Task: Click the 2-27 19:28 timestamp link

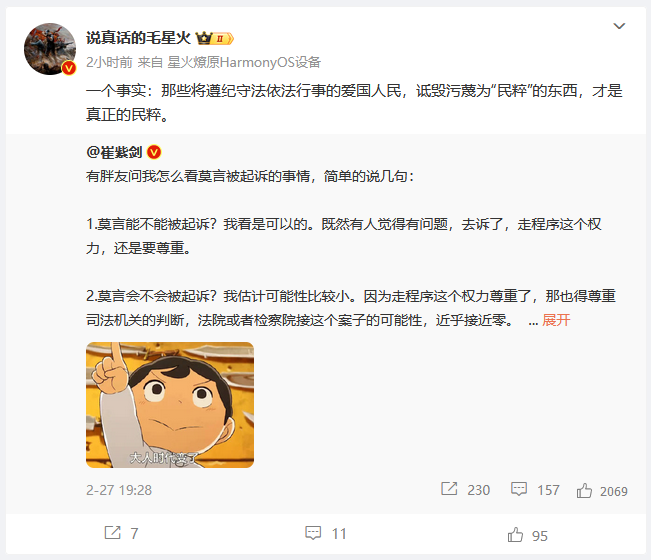Action: (x=119, y=490)
